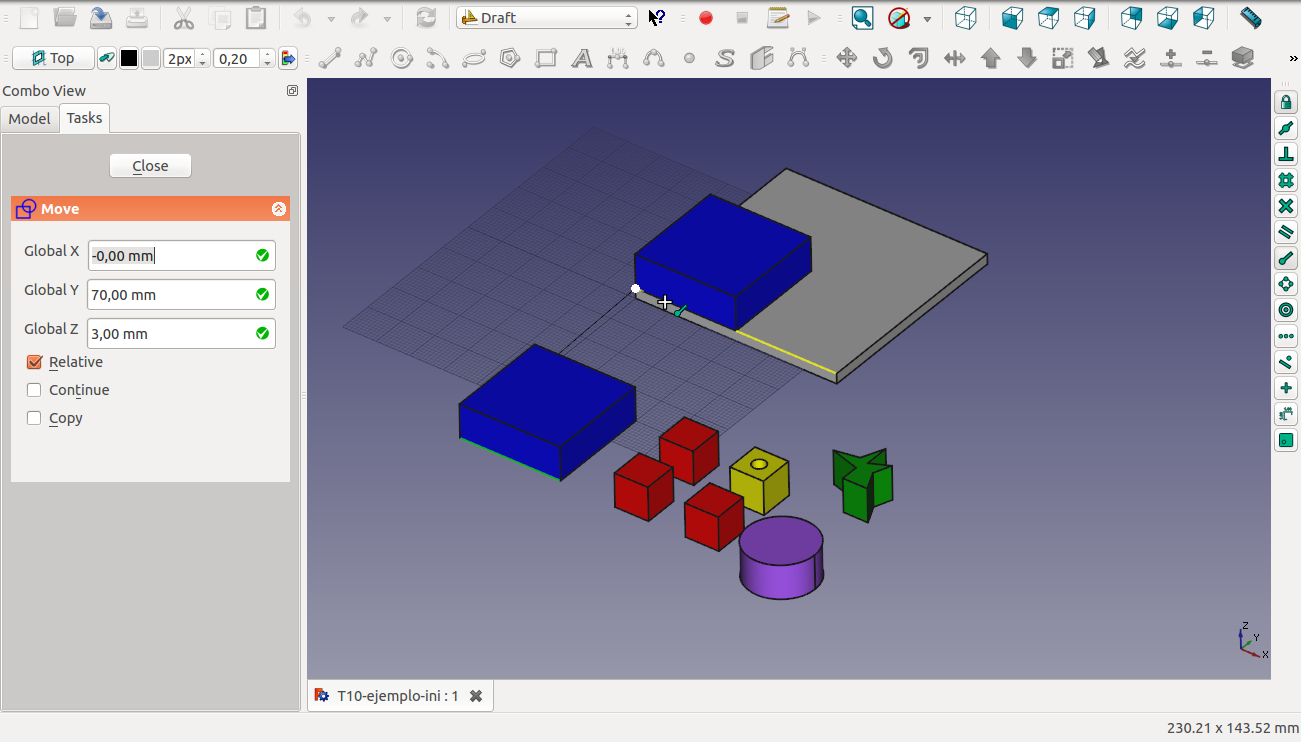Viewport: 1301px width, 742px height.
Task: Select the Draft rotate tool
Action: pos(882,59)
